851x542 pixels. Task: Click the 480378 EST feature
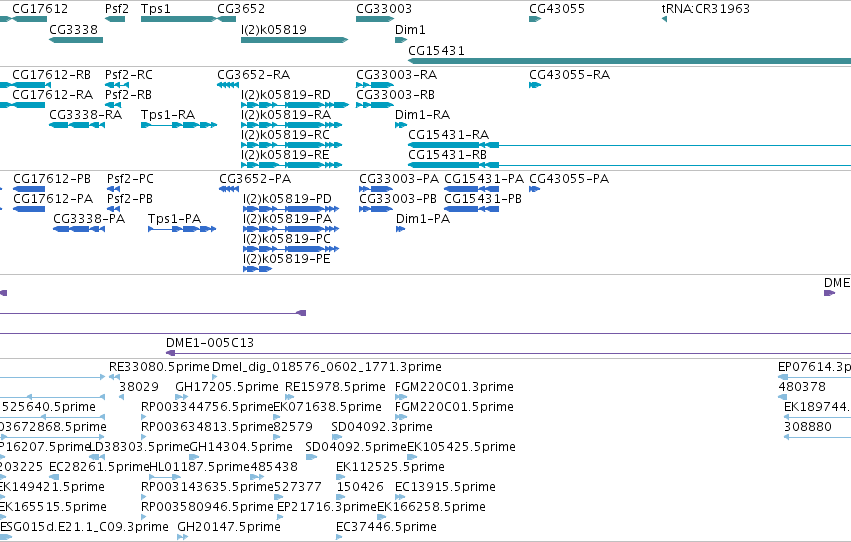[783, 397]
